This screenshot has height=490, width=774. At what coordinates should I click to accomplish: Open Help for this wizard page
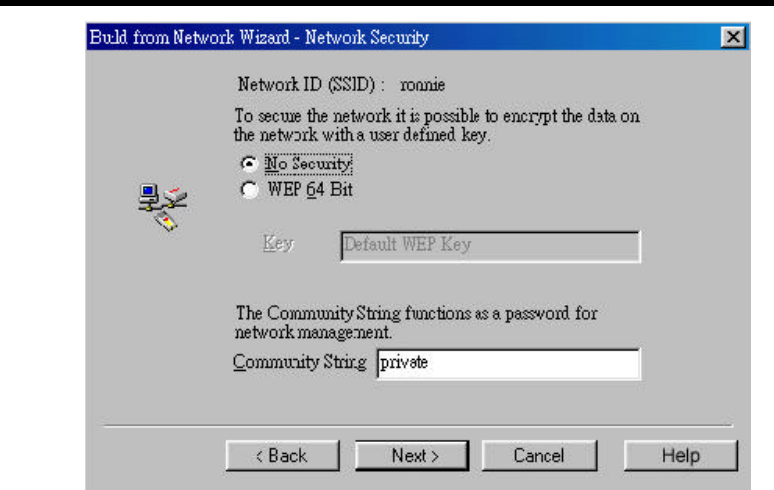681,455
